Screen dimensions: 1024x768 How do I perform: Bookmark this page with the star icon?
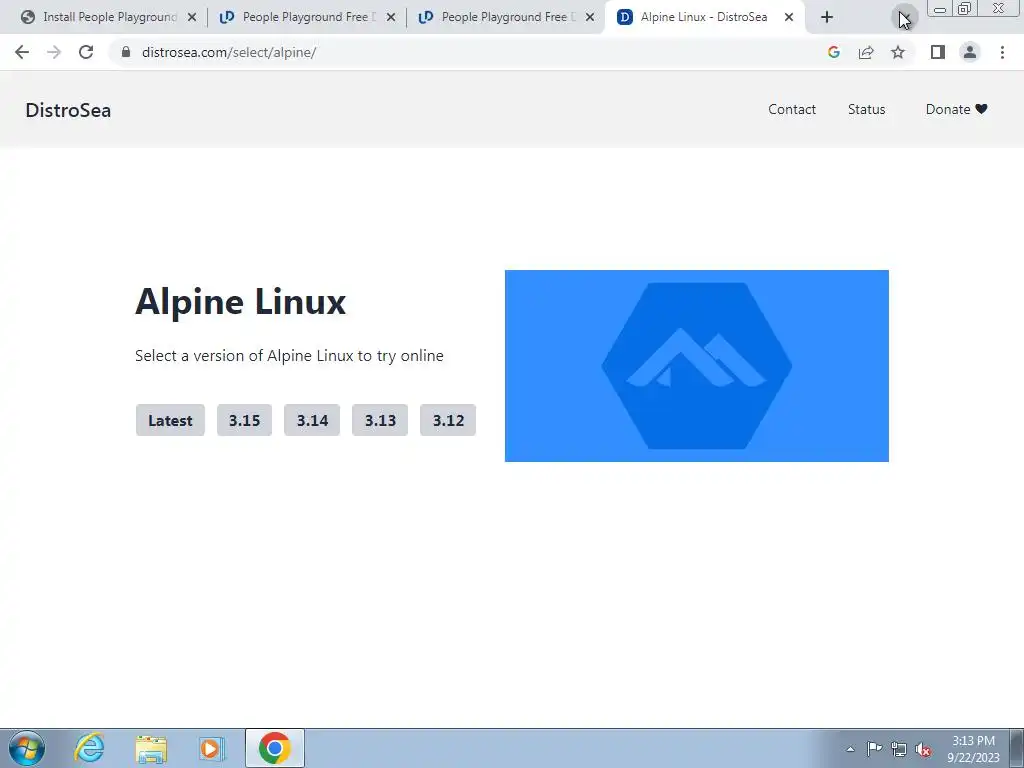click(898, 52)
